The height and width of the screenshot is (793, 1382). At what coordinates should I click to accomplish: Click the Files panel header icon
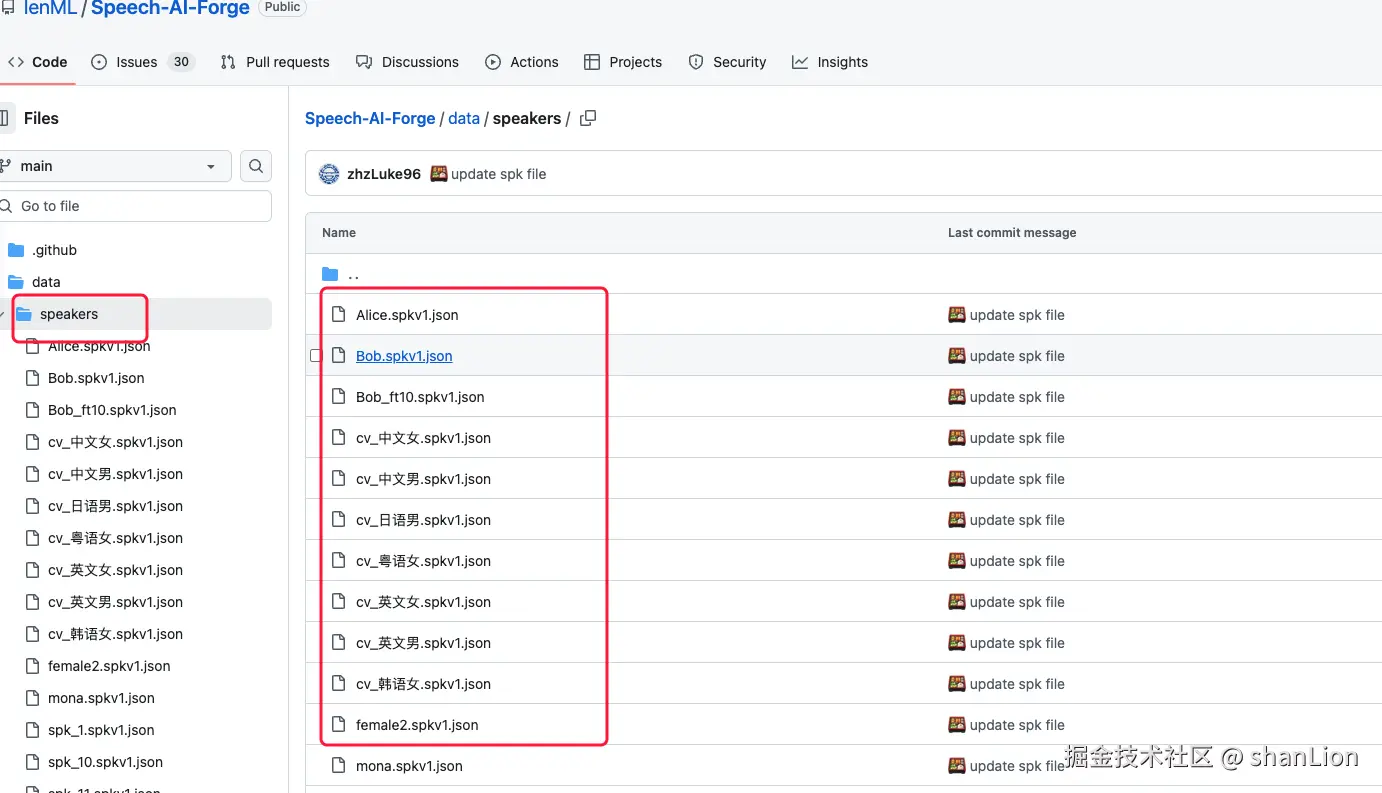pyautogui.click(x=5, y=118)
